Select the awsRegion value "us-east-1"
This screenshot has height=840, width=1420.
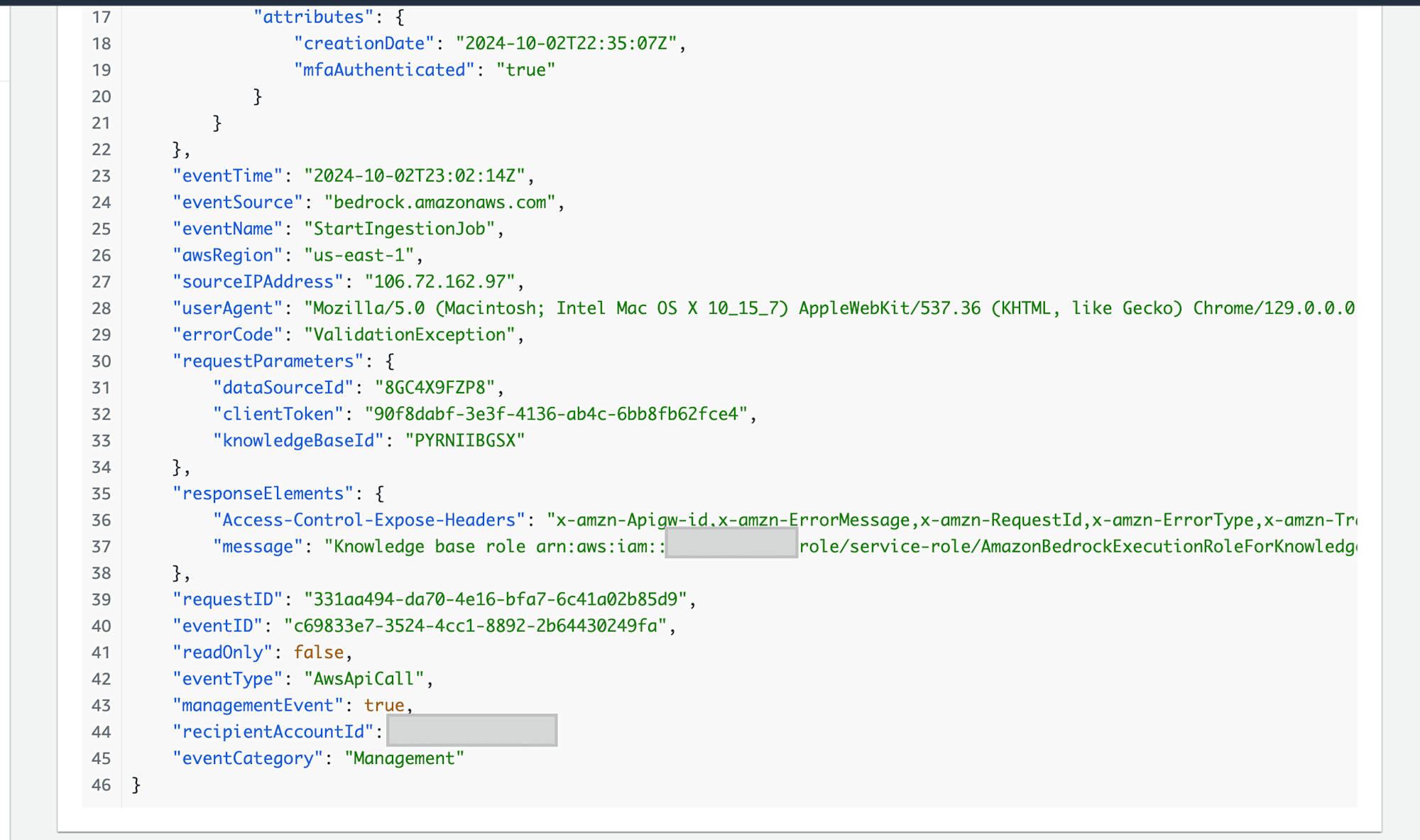pos(359,255)
